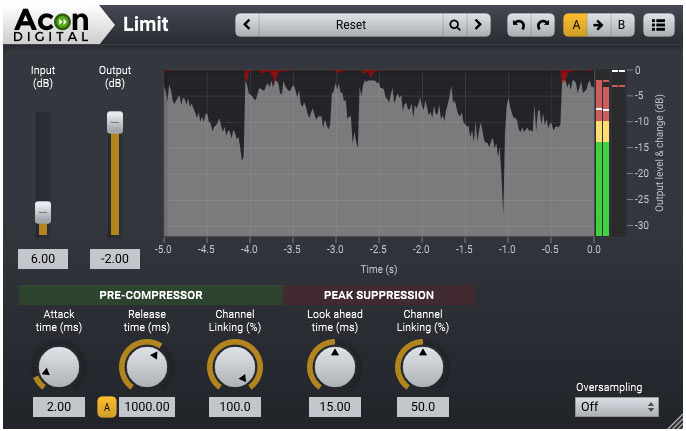Edit the Input dB value 6.00
The width and height of the screenshot is (686, 431).
[x=43, y=259]
